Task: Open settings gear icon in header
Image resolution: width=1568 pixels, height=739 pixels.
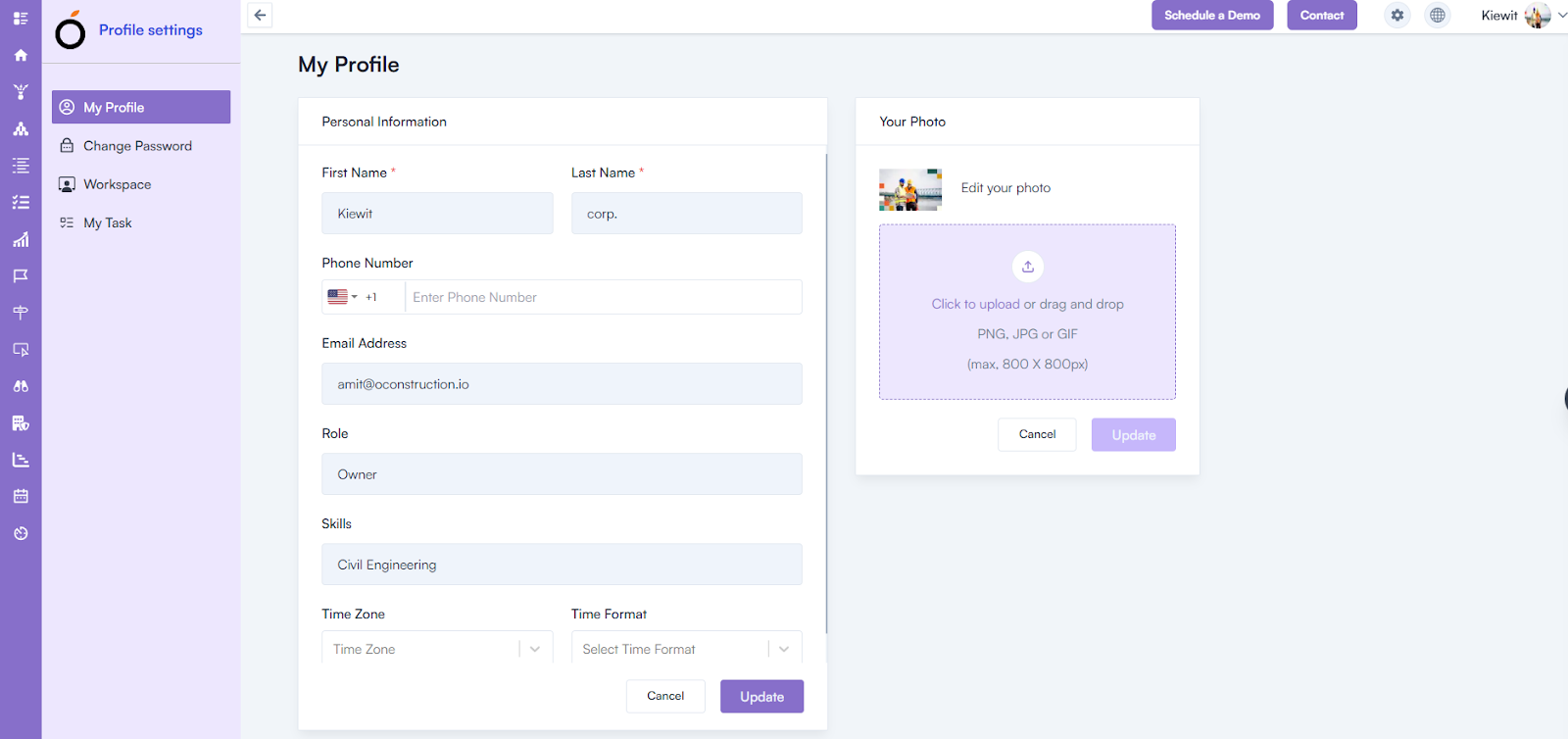Action: pyautogui.click(x=1397, y=15)
